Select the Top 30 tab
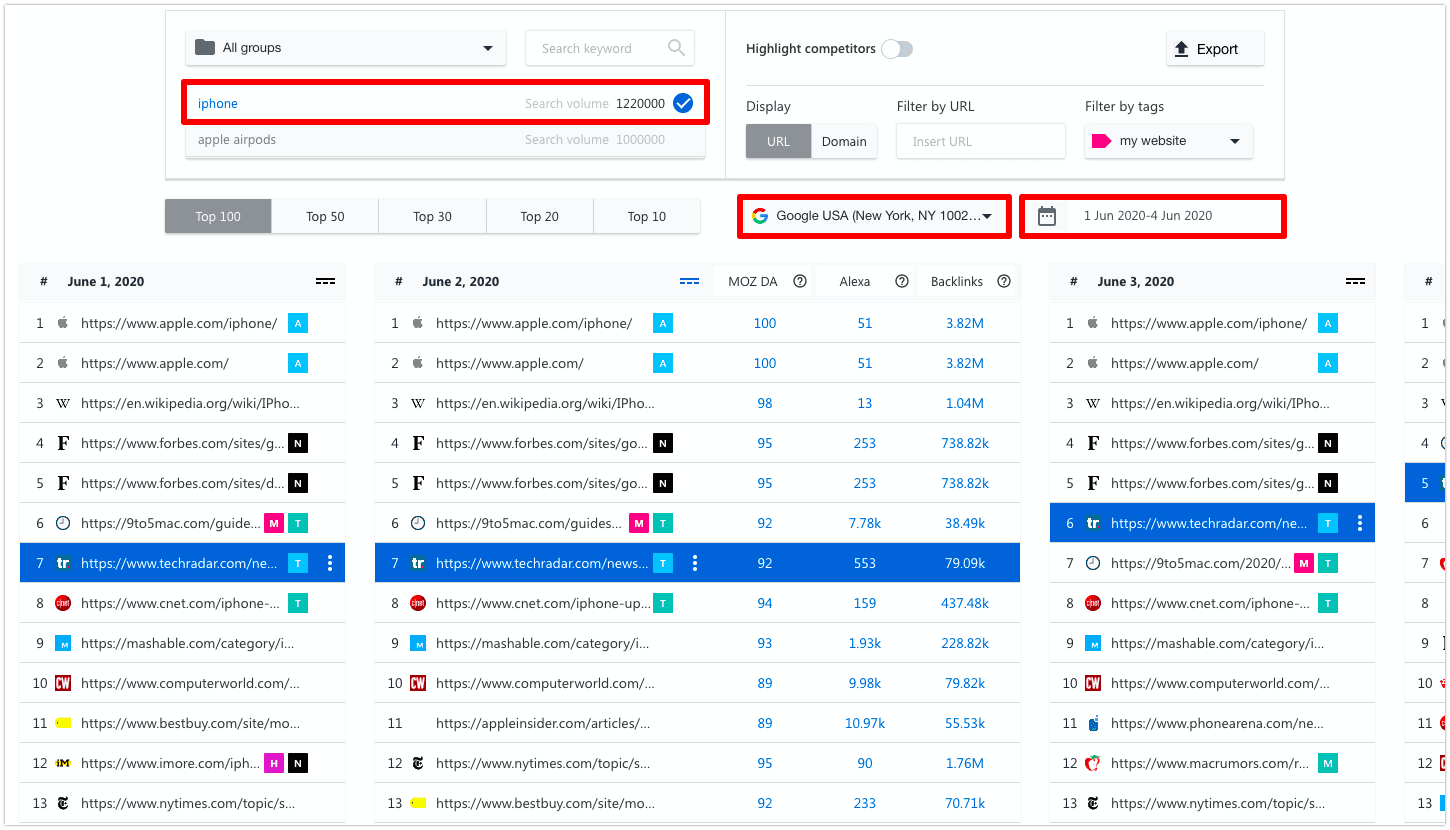Viewport: 1450px width, 830px height. [432, 216]
